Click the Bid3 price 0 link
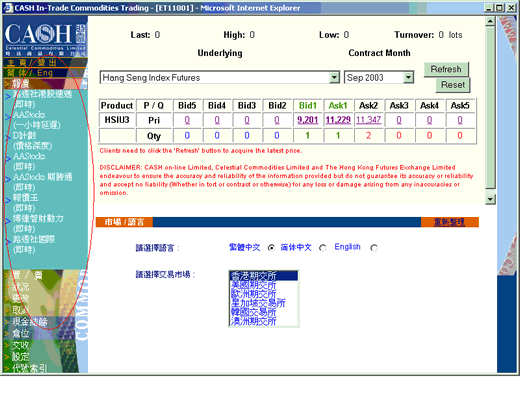 247,120
